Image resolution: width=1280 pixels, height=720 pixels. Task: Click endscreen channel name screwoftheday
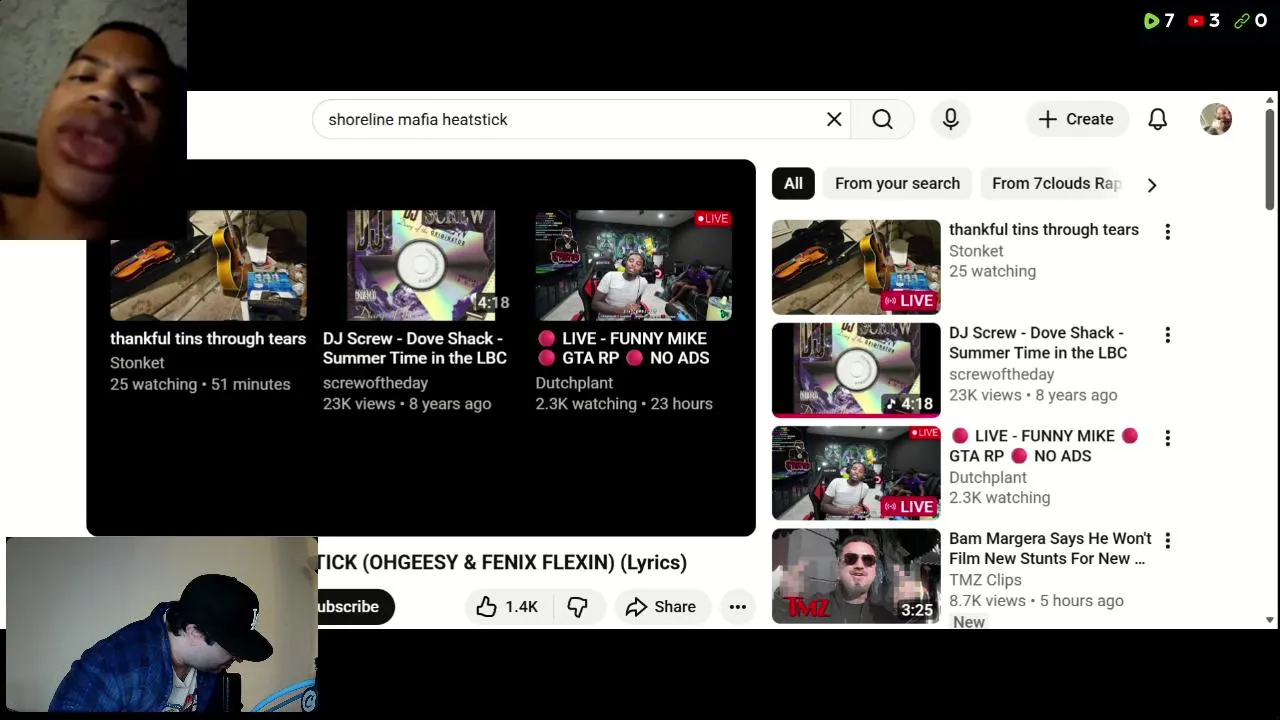(x=375, y=383)
